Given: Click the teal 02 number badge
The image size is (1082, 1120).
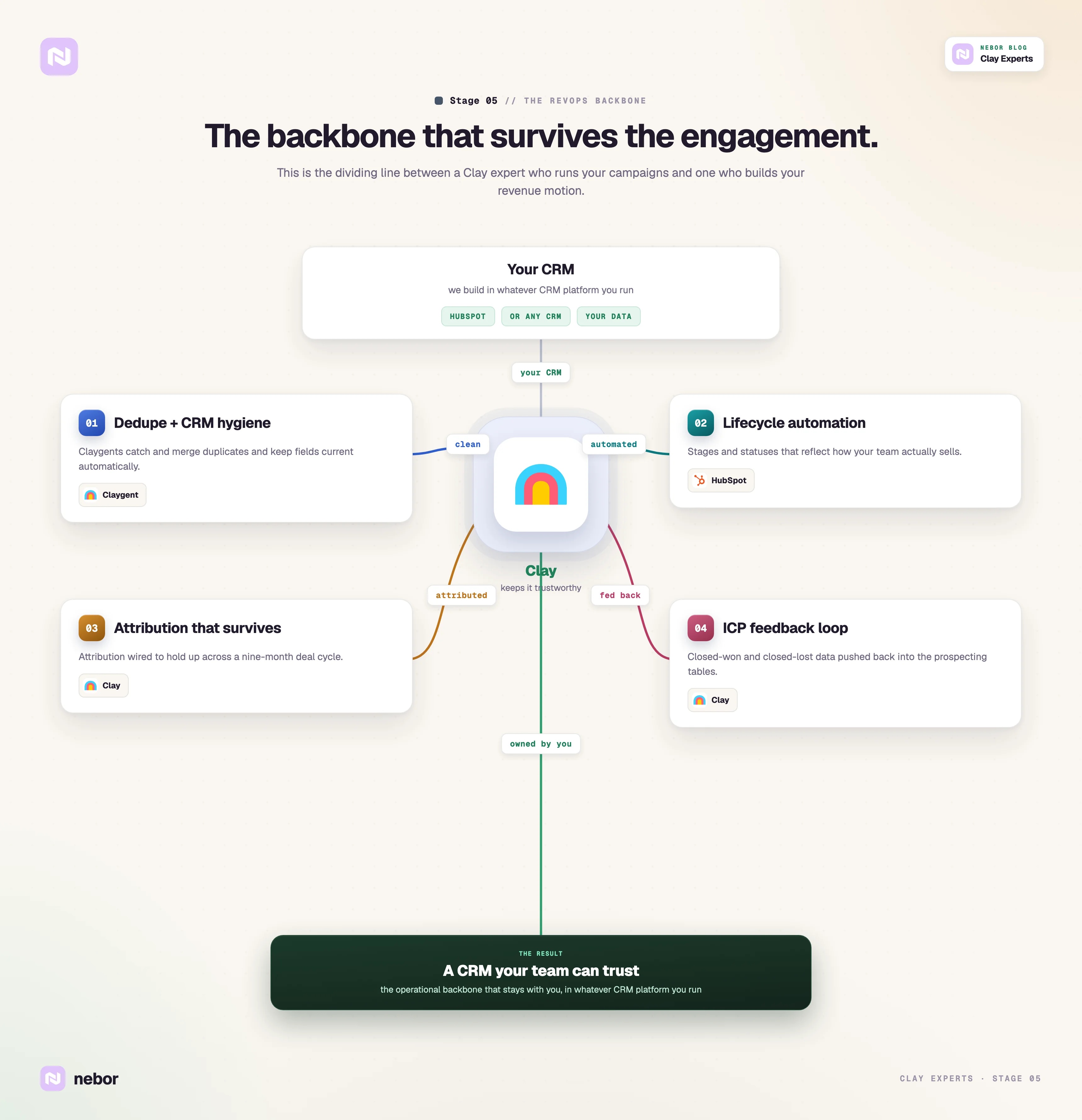Looking at the screenshot, I should coord(700,423).
